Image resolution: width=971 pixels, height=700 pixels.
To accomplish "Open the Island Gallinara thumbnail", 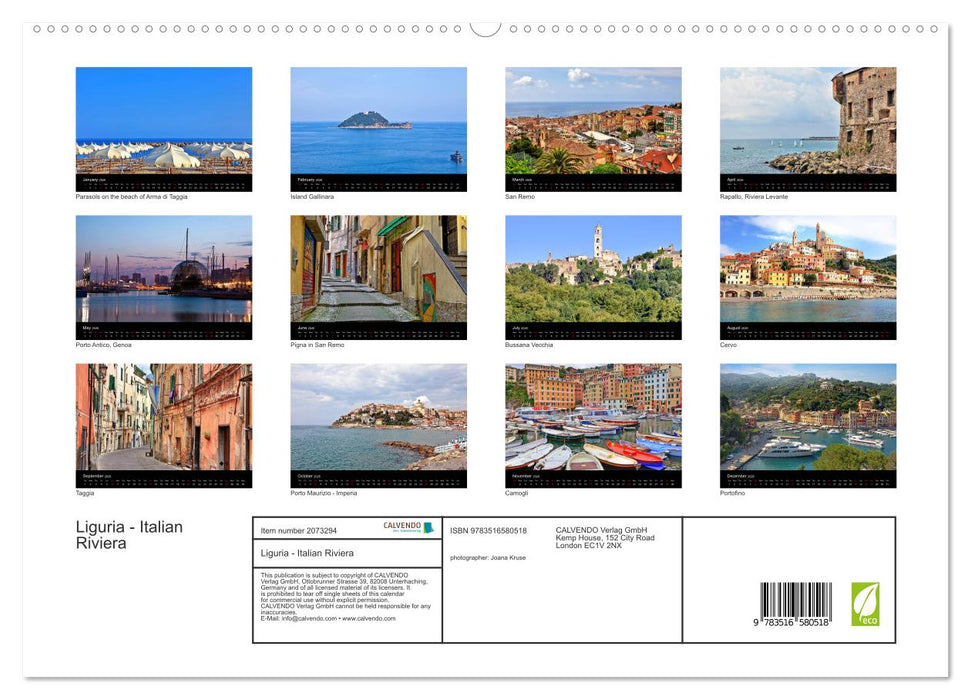I will click(x=378, y=125).
